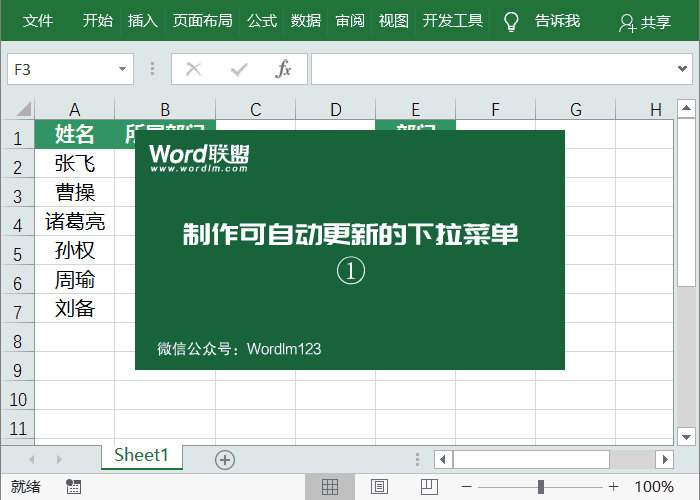The width and height of the screenshot is (700, 500).
Task: Select the 开发工具 tab
Action: (453, 21)
